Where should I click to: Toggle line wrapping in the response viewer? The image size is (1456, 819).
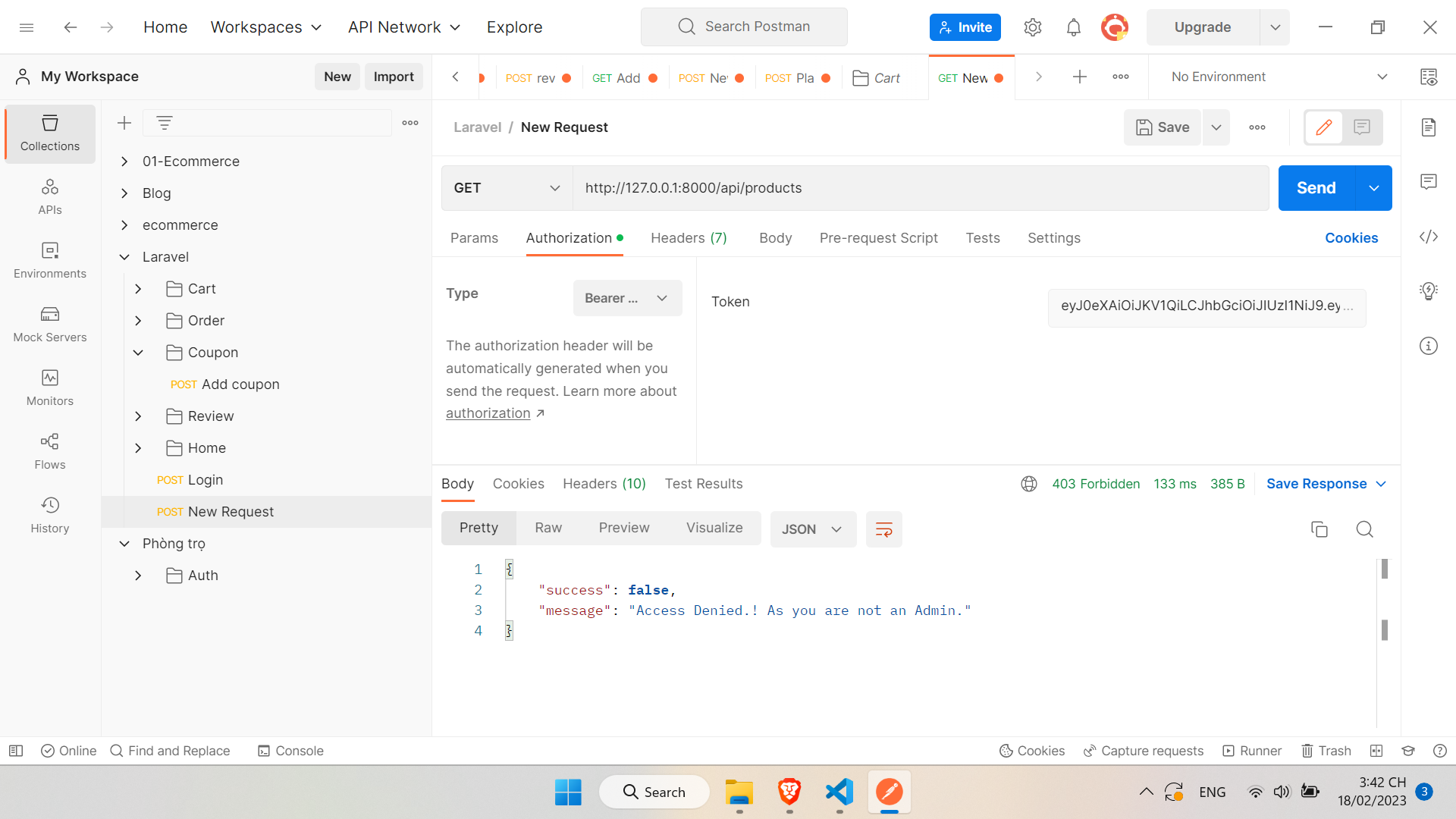pyautogui.click(x=883, y=529)
